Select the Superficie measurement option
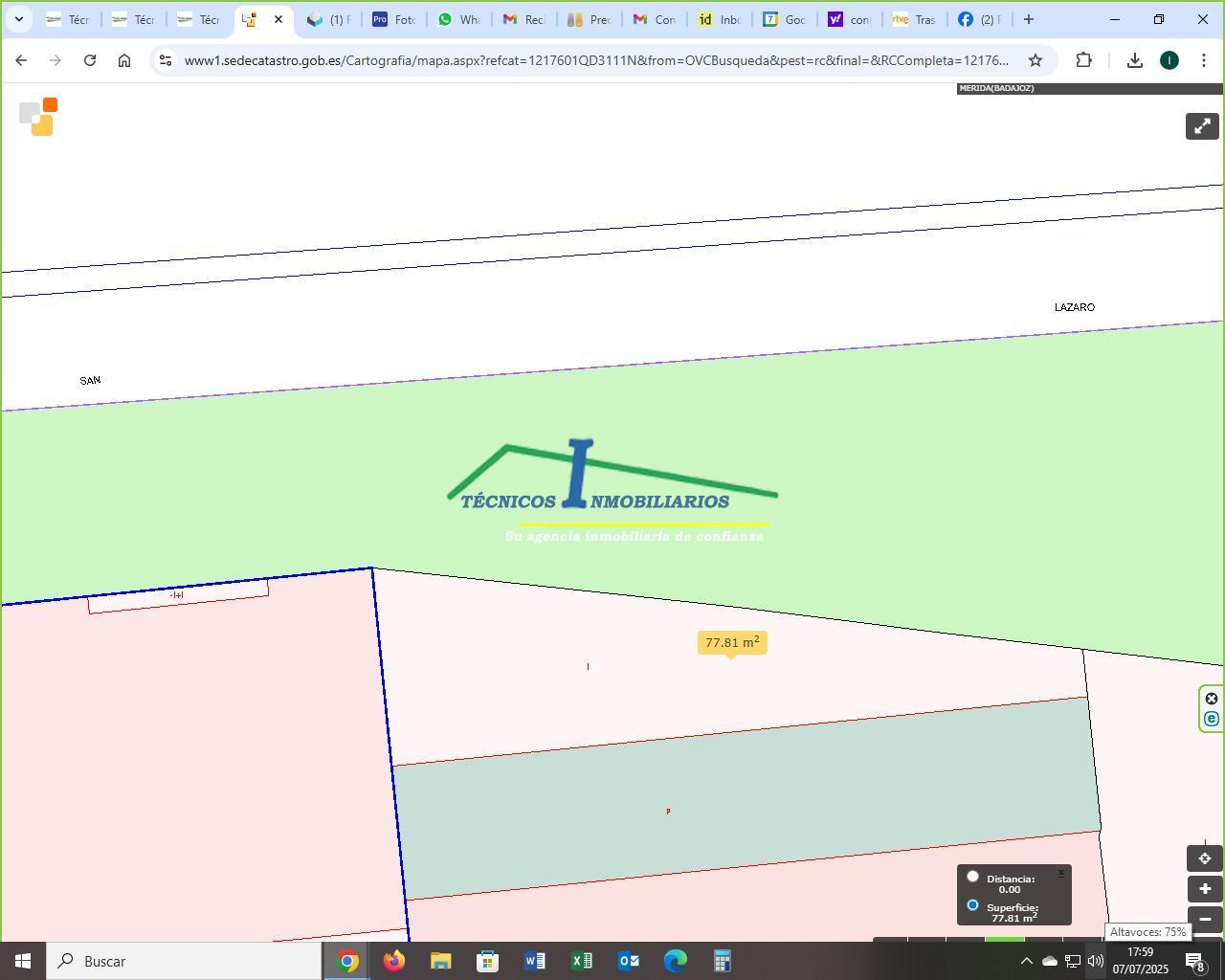 pos(972,905)
